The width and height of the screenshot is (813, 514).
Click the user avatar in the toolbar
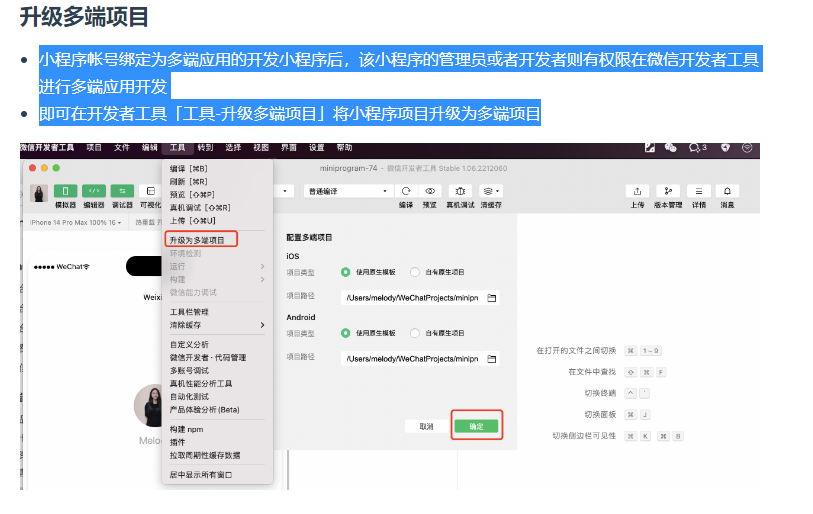(39, 193)
